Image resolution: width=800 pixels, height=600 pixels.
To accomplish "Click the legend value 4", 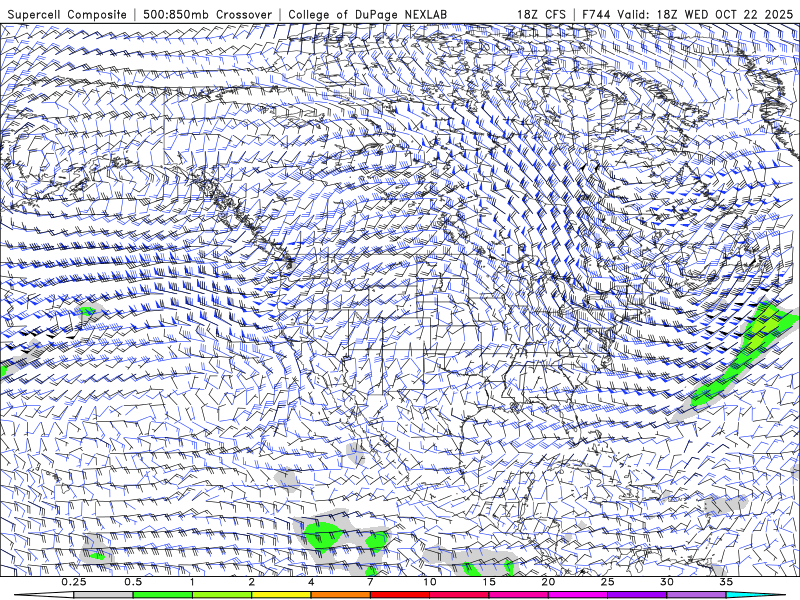I will (x=311, y=582).
